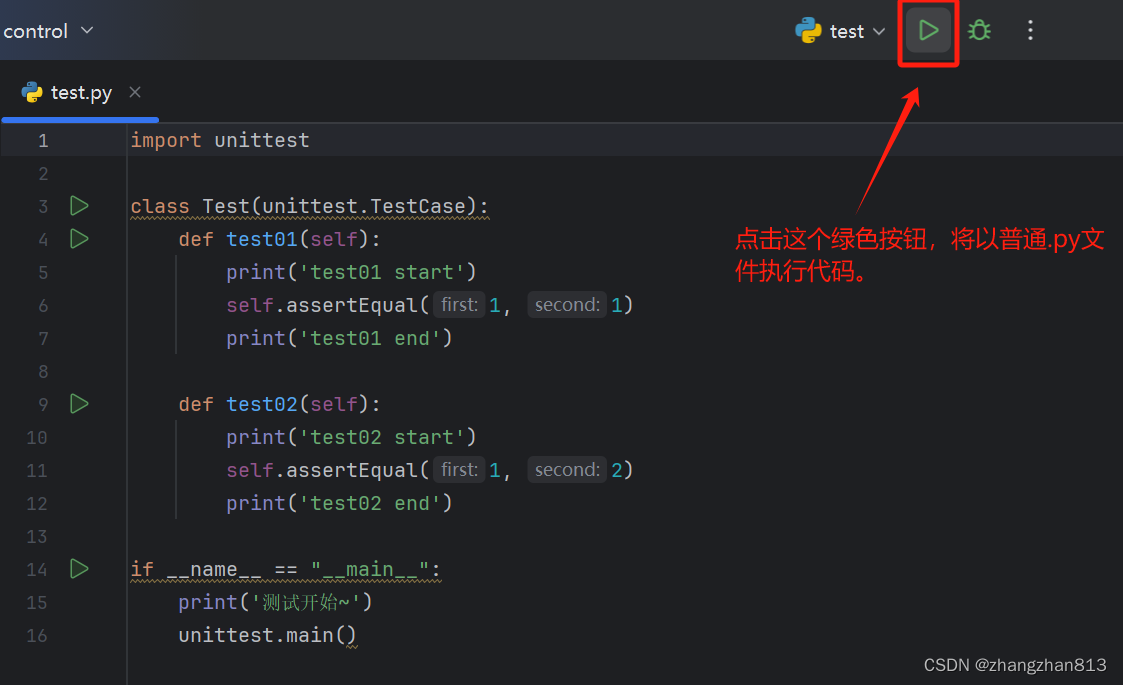
Task: Close the test.py editor tab
Action: [135, 92]
